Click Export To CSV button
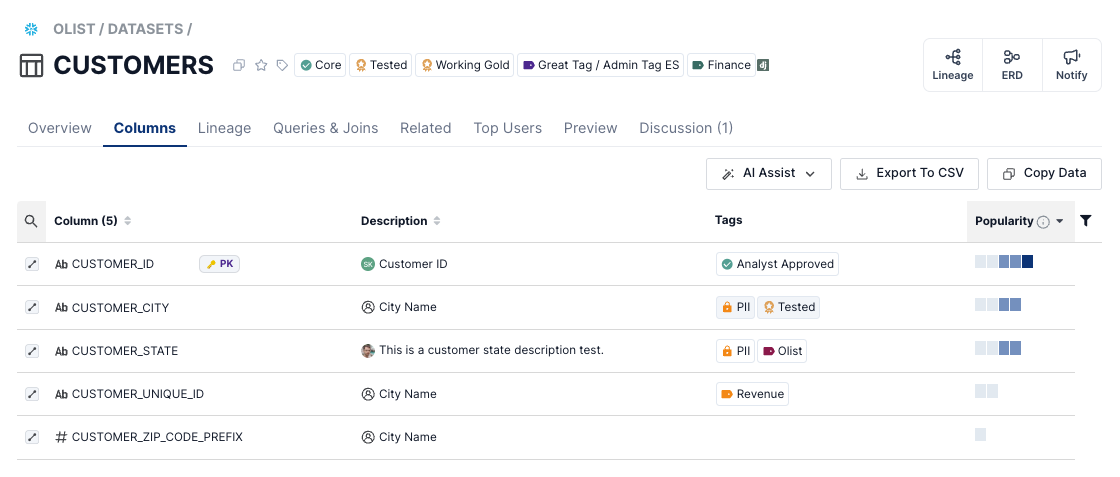 tap(909, 174)
